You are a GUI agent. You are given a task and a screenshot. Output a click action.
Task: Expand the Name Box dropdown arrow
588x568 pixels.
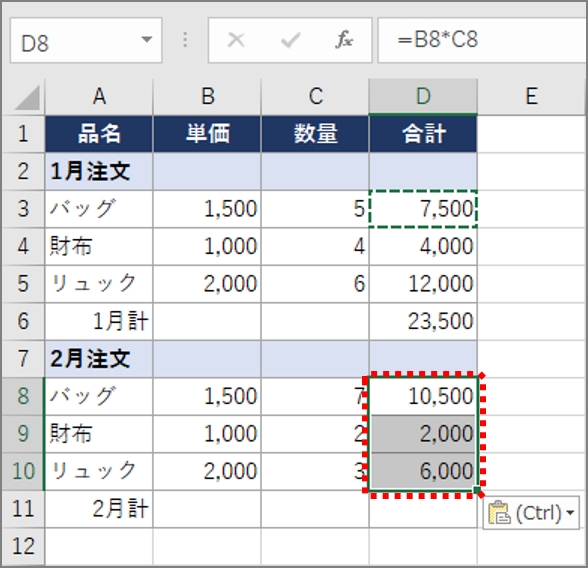147,39
